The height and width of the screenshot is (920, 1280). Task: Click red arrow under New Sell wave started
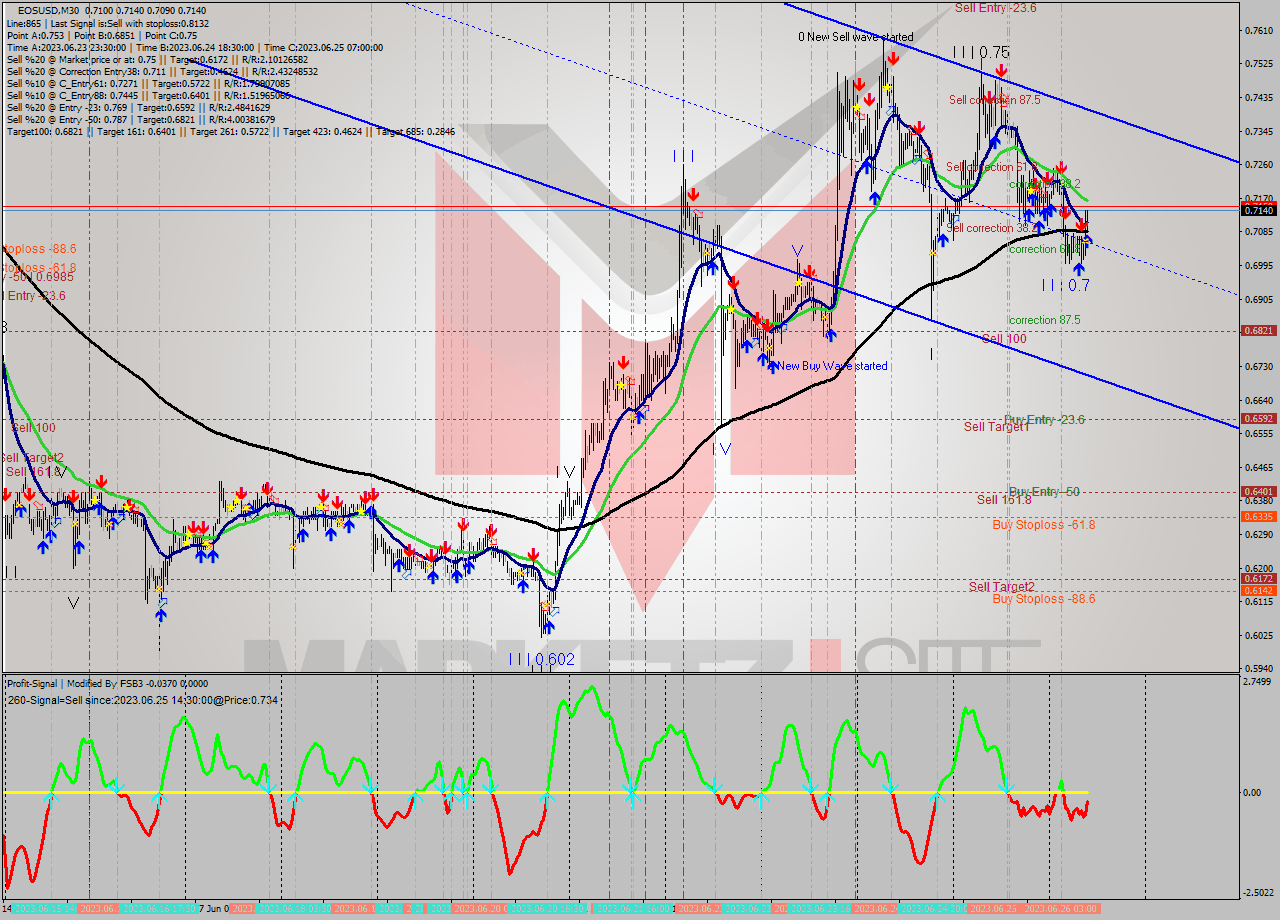pos(891,60)
